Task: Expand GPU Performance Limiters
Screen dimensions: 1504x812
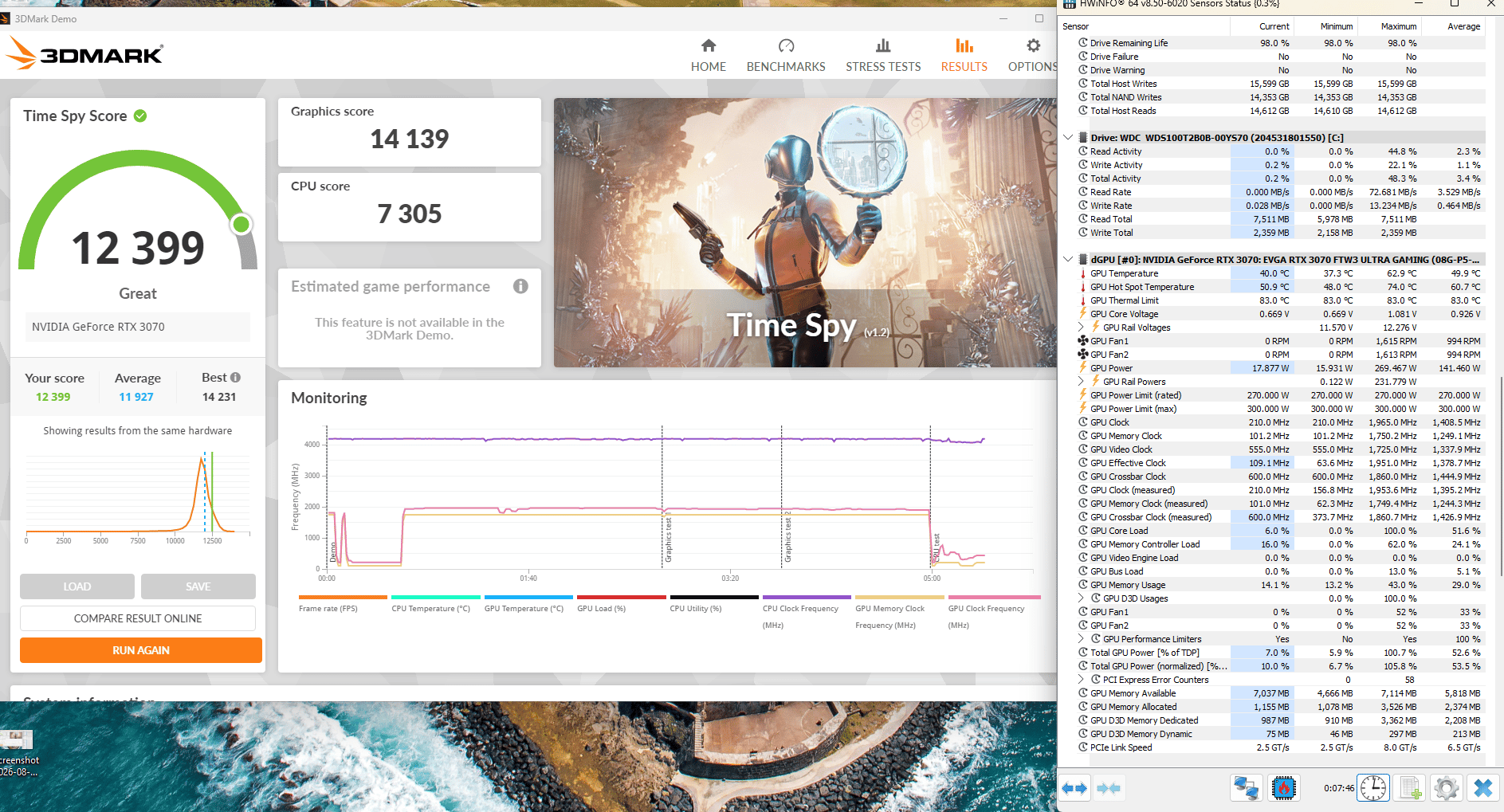Action: 1082,639
